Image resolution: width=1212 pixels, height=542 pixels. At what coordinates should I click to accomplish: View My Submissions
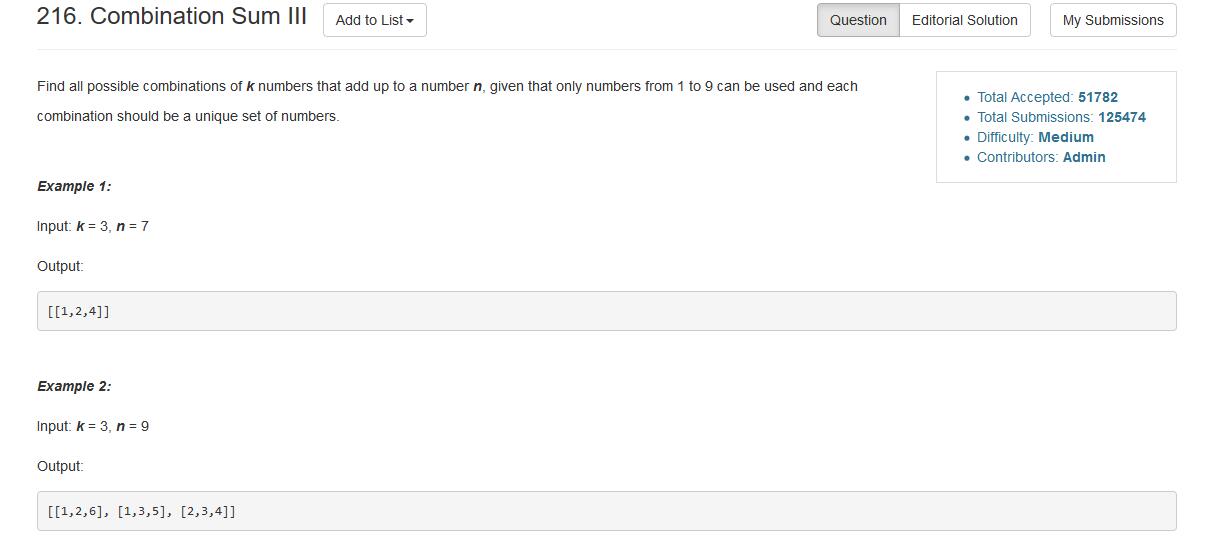[1113, 20]
